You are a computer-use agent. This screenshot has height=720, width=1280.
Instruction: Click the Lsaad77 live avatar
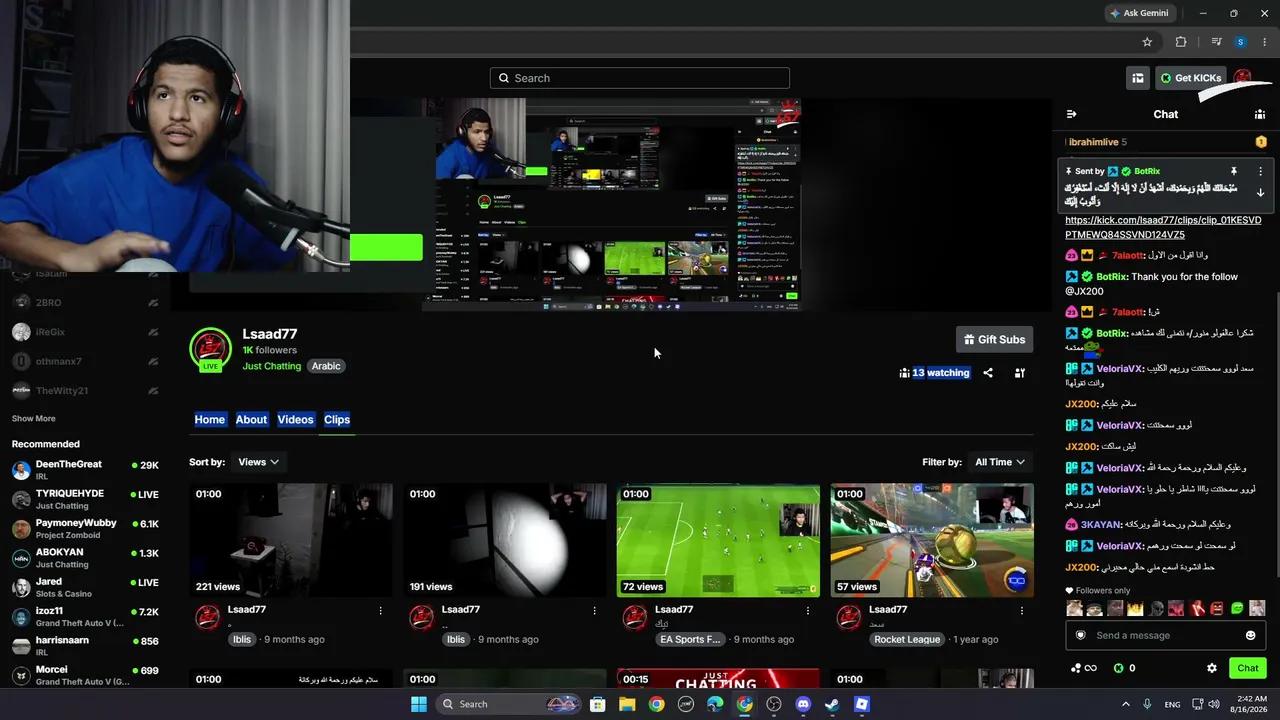[210, 349]
